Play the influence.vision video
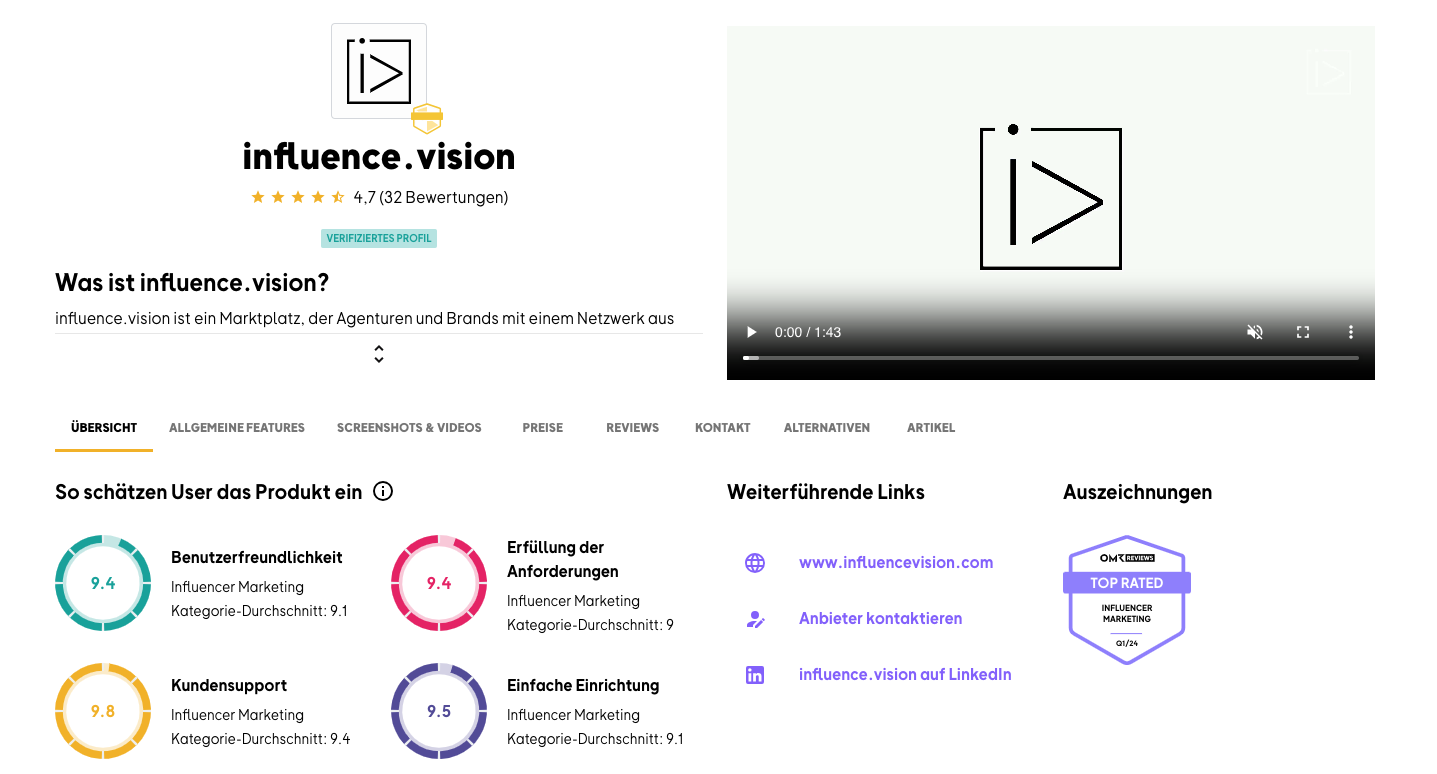This screenshot has width=1437, height=774. pyautogui.click(x=752, y=332)
